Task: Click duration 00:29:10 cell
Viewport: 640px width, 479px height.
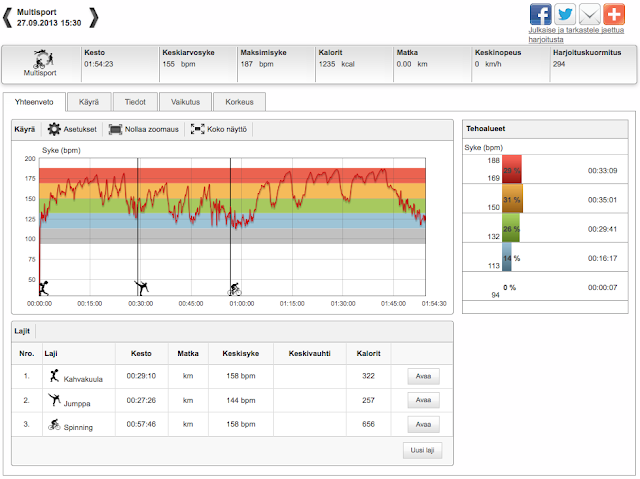Action: (141, 376)
